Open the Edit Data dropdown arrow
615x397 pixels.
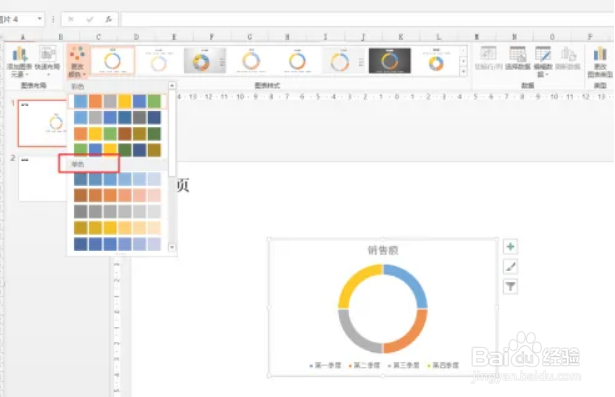547,75
